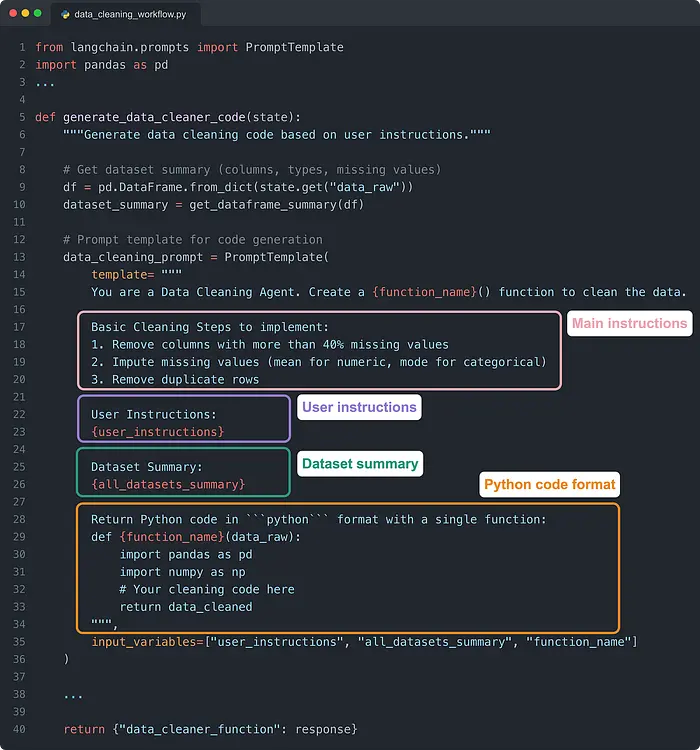Click the Python file icon in the tab
Viewport: 700px width, 750px height.
64,15
